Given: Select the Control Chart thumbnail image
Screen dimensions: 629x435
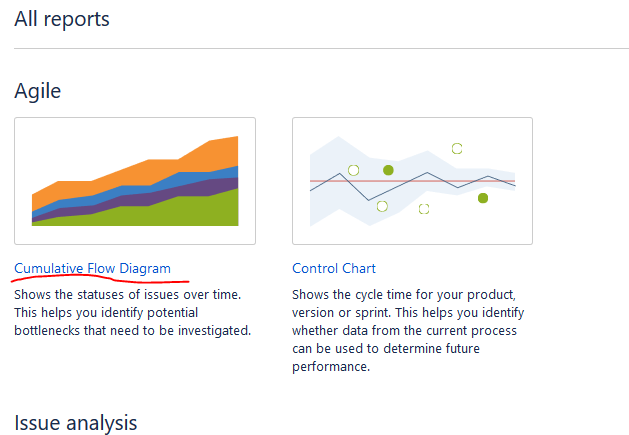Looking at the screenshot, I should pos(412,181).
